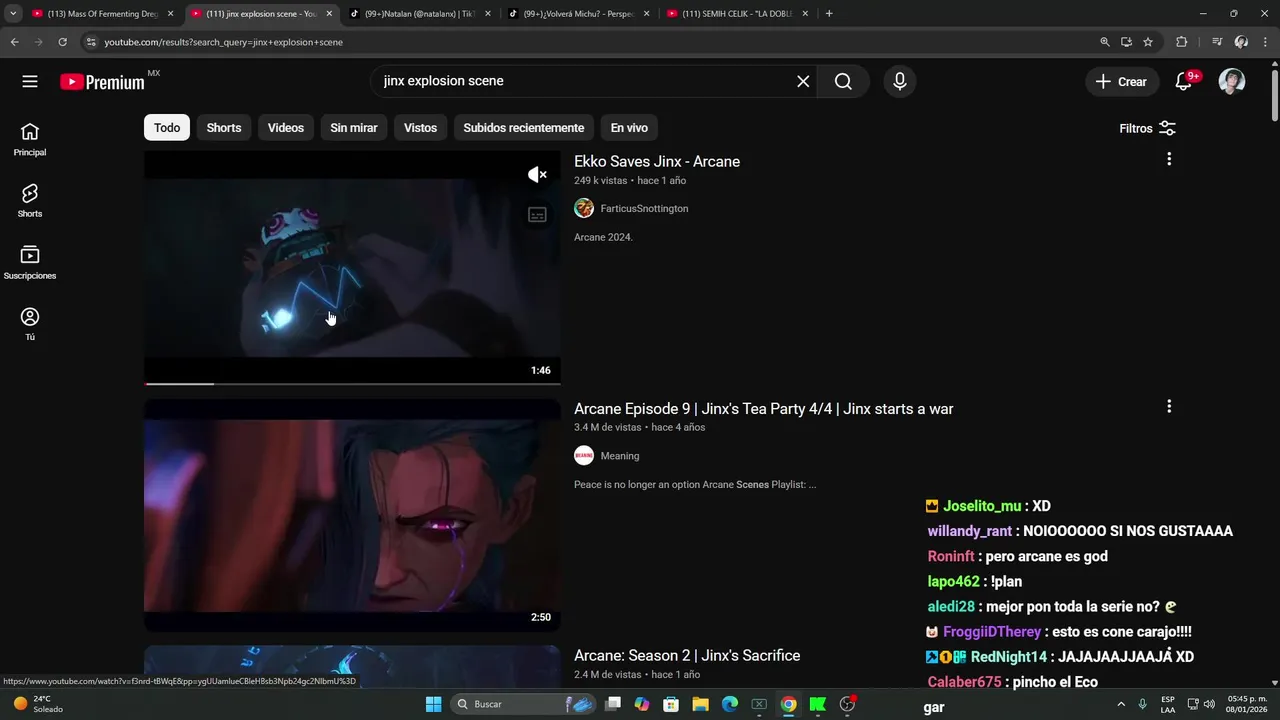Close the Mass Of Fermenting Dregs tab
The height and width of the screenshot is (720, 1280).
[170, 14]
